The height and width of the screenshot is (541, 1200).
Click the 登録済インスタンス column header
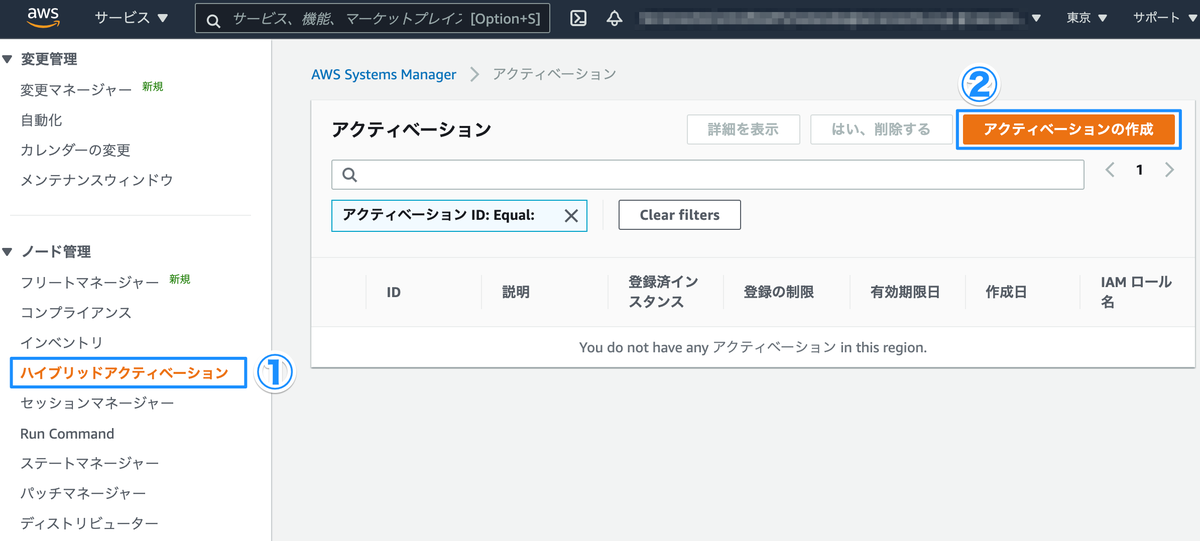pos(663,292)
